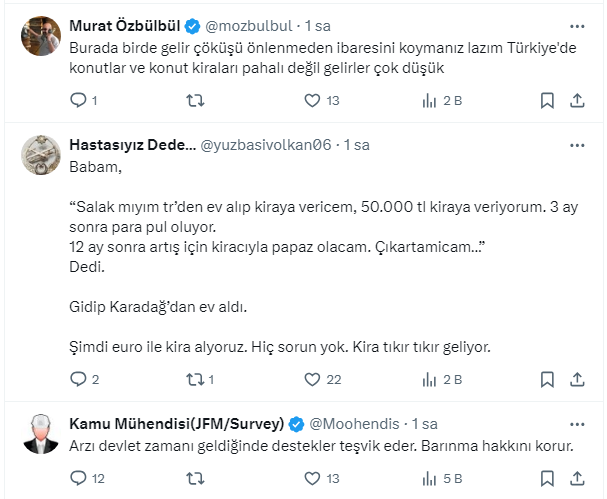
Task: Share Murat Özbülbül's tweet
Action: tap(577, 100)
